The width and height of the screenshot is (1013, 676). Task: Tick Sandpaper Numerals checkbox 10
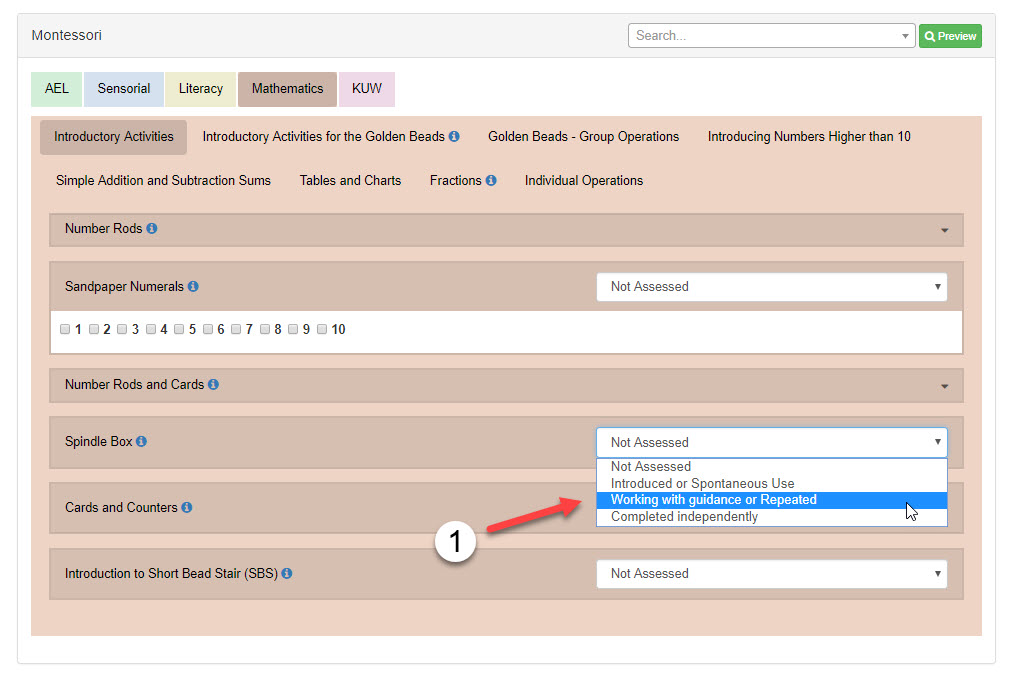[x=322, y=329]
